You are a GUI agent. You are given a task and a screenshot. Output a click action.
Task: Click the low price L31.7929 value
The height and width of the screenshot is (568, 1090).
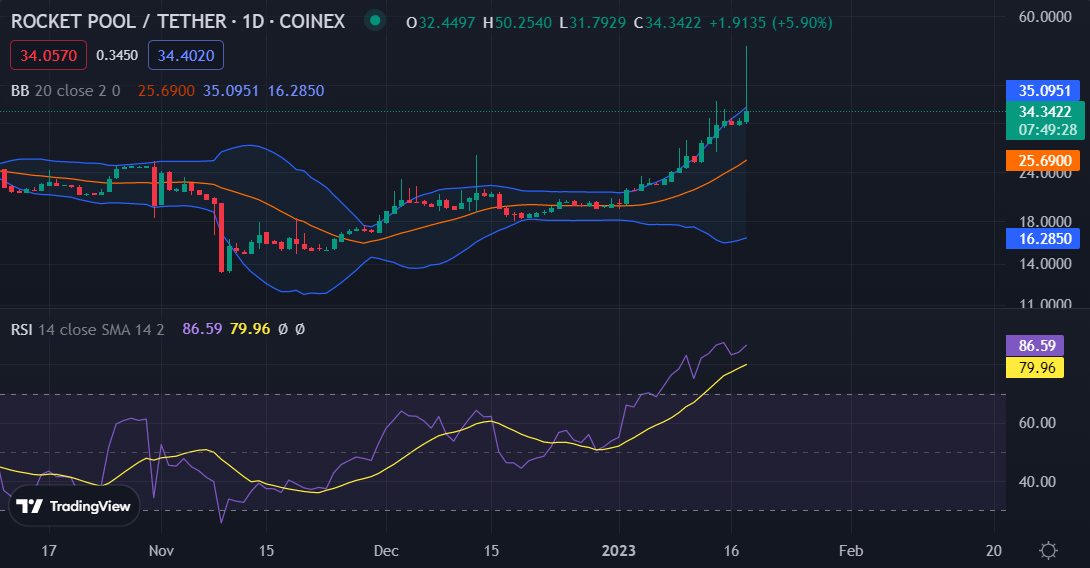tap(593, 23)
